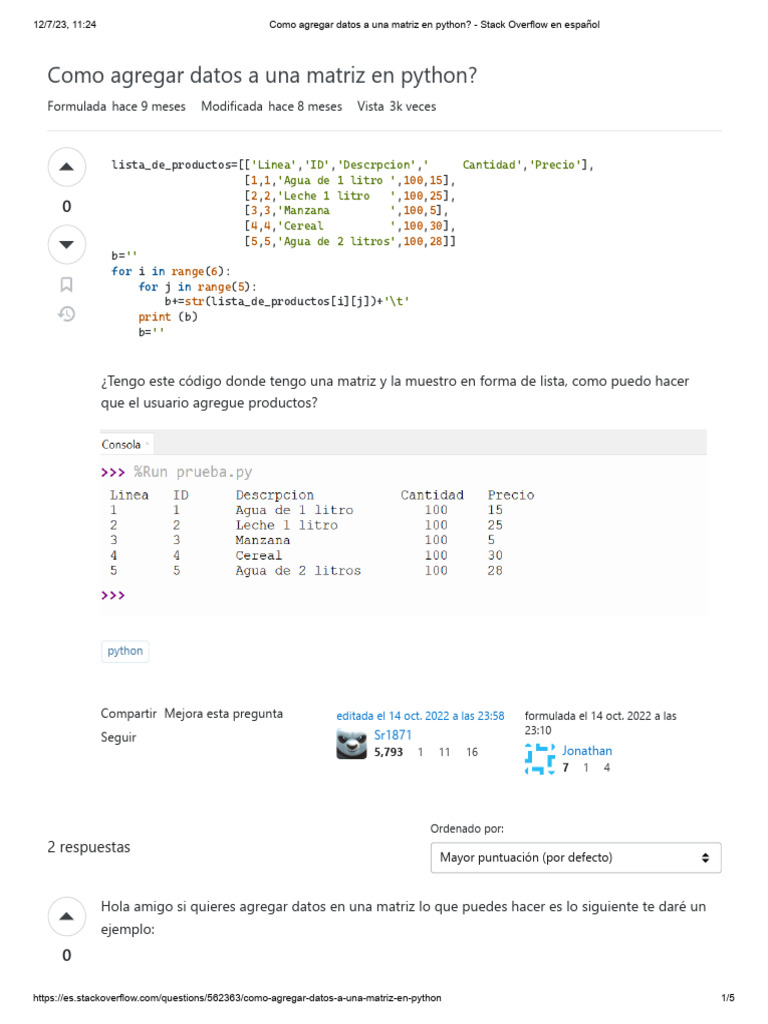Upvote the question with the up arrow

(67, 167)
